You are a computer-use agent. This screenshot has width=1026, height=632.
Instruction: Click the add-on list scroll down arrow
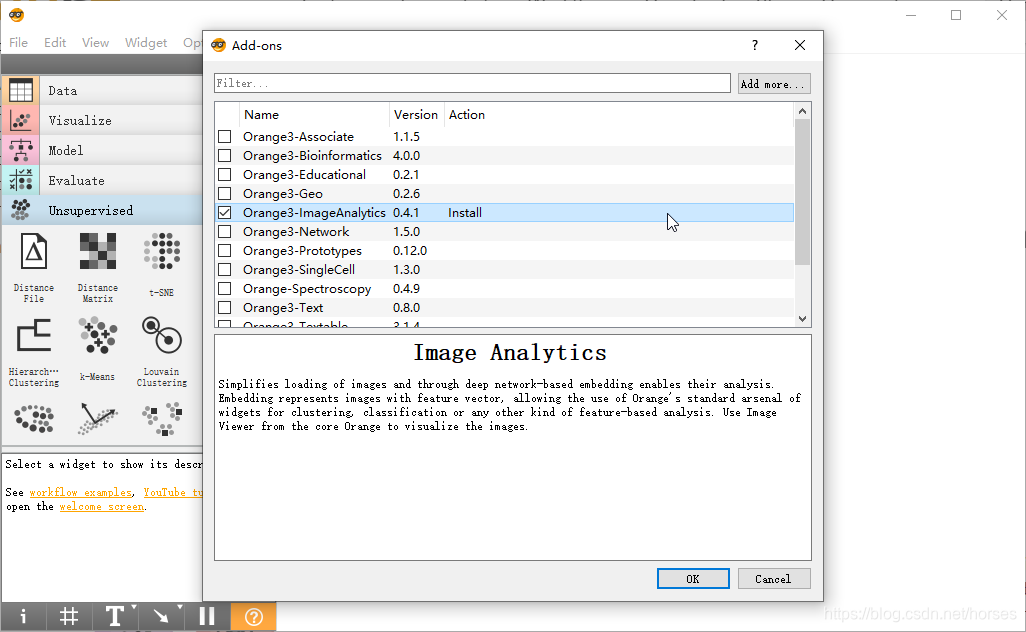click(x=803, y=319)
